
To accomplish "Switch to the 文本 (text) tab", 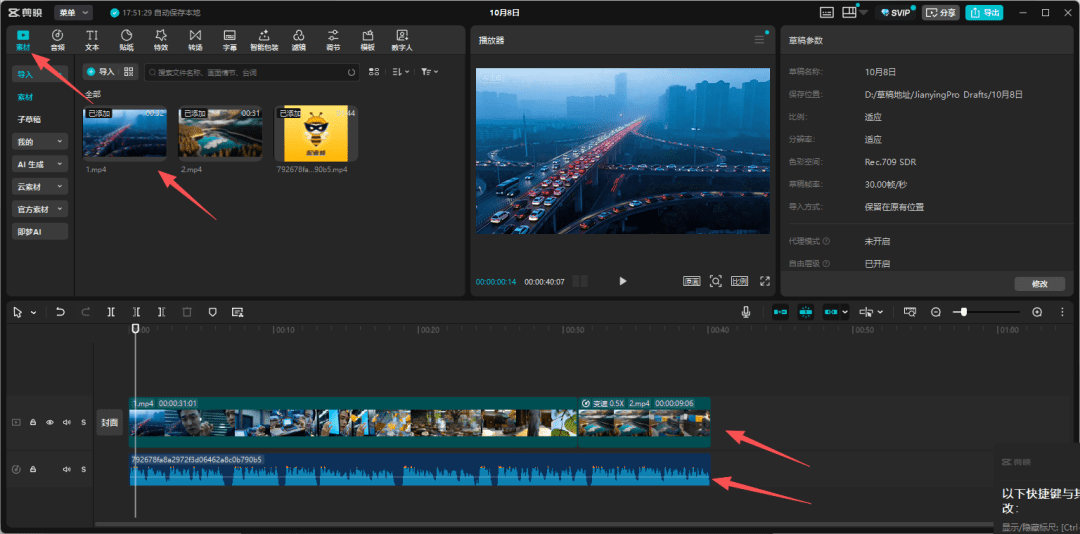I will pyautogui.click(x=92, y=40).
